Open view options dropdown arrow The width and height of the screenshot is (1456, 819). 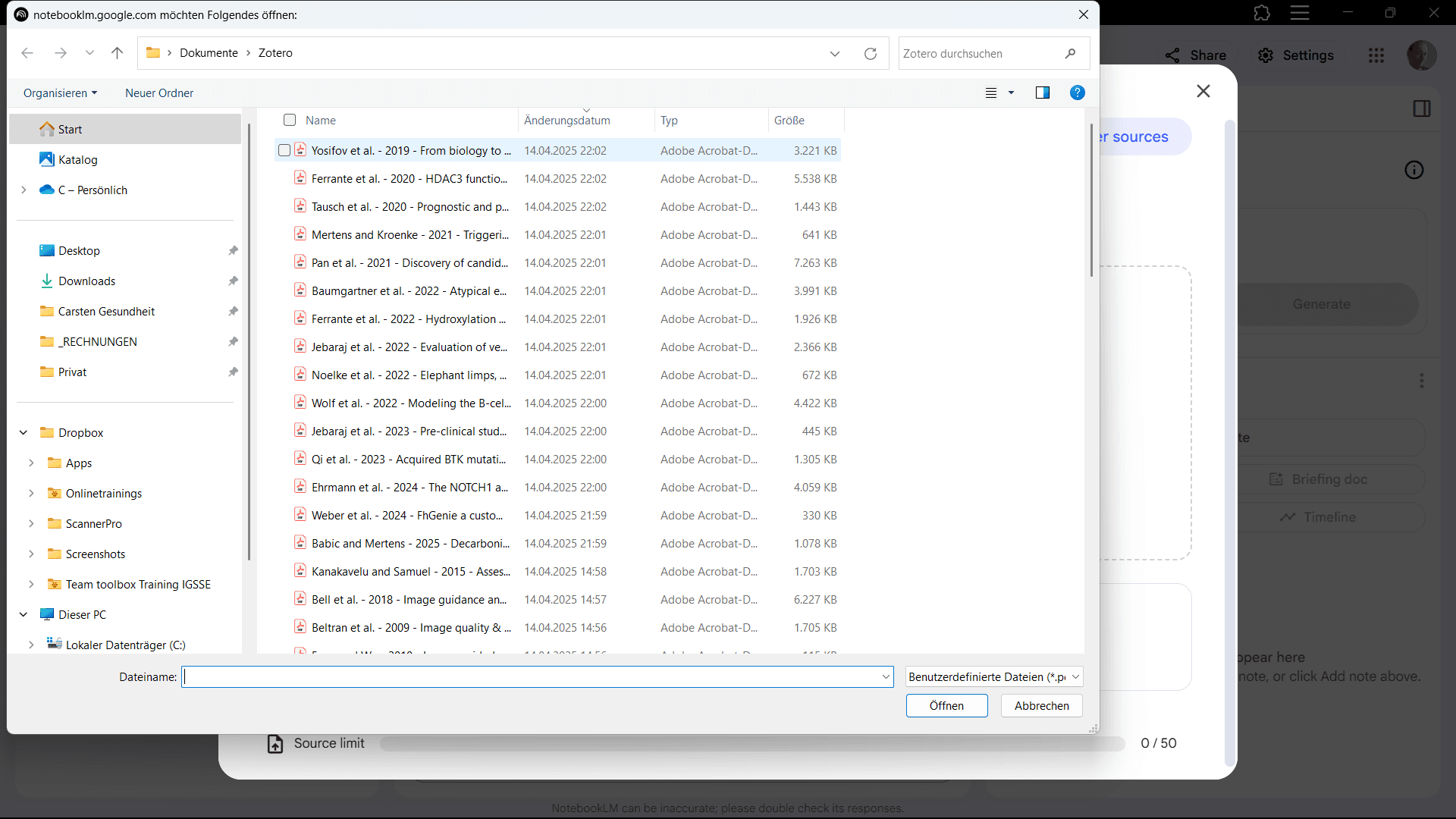(x=1011, y=93)
